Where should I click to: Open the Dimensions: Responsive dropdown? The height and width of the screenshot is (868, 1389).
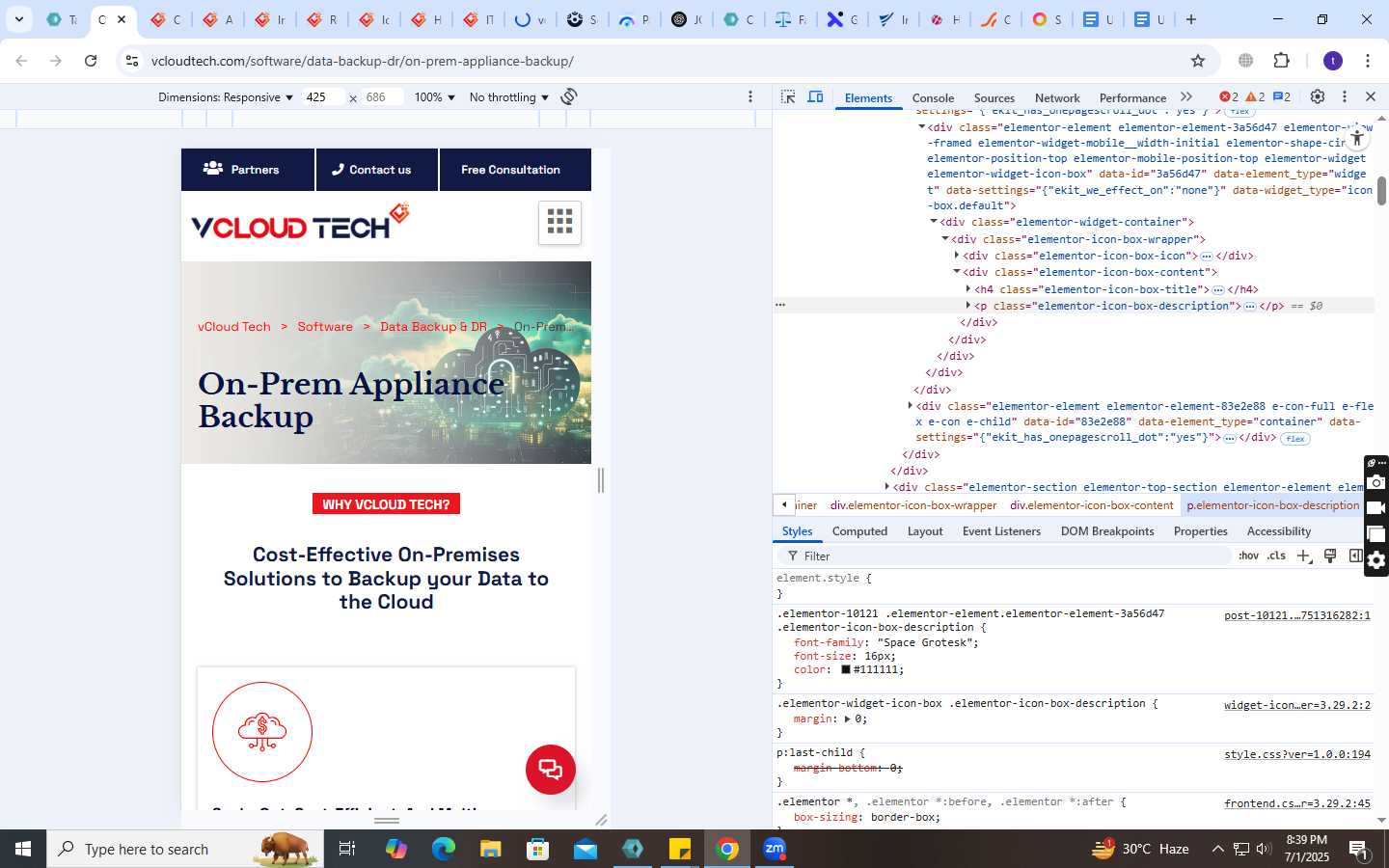coord(226,97)
